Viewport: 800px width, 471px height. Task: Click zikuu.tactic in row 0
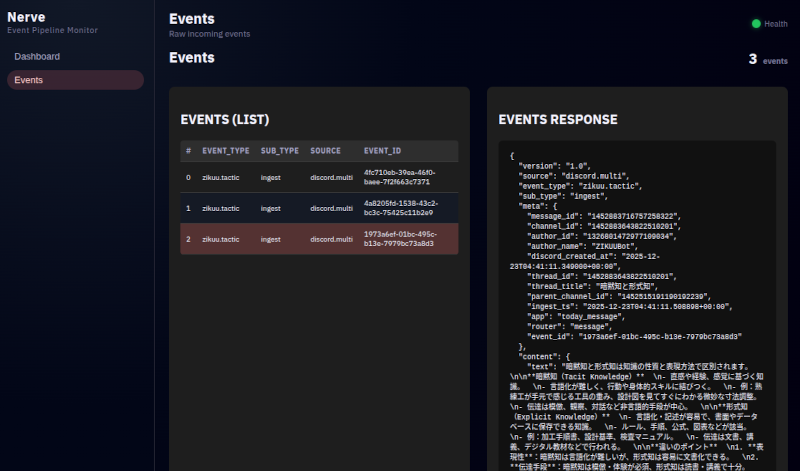[221, 178]
